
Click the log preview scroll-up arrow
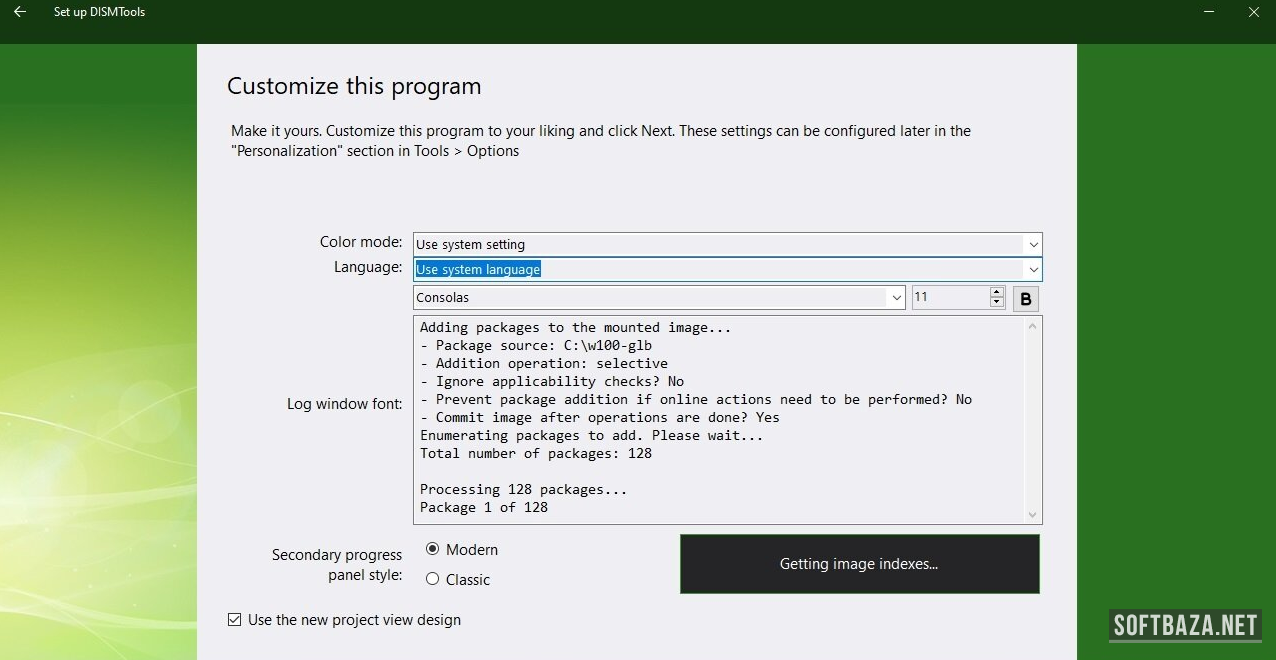[1032, 326]
